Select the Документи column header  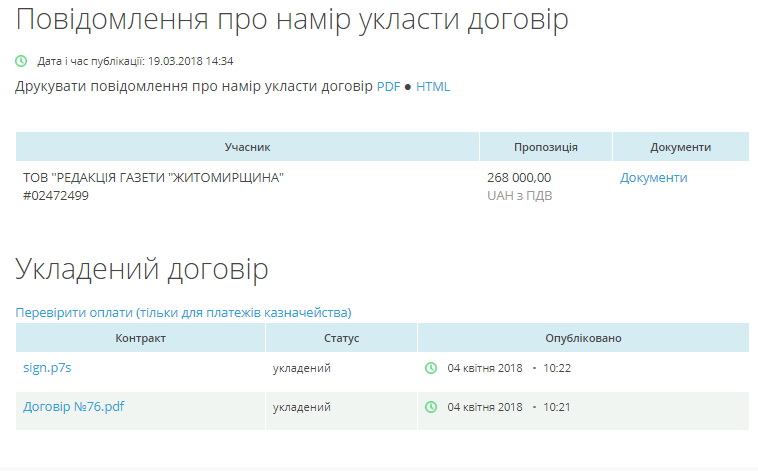[680, 147]
